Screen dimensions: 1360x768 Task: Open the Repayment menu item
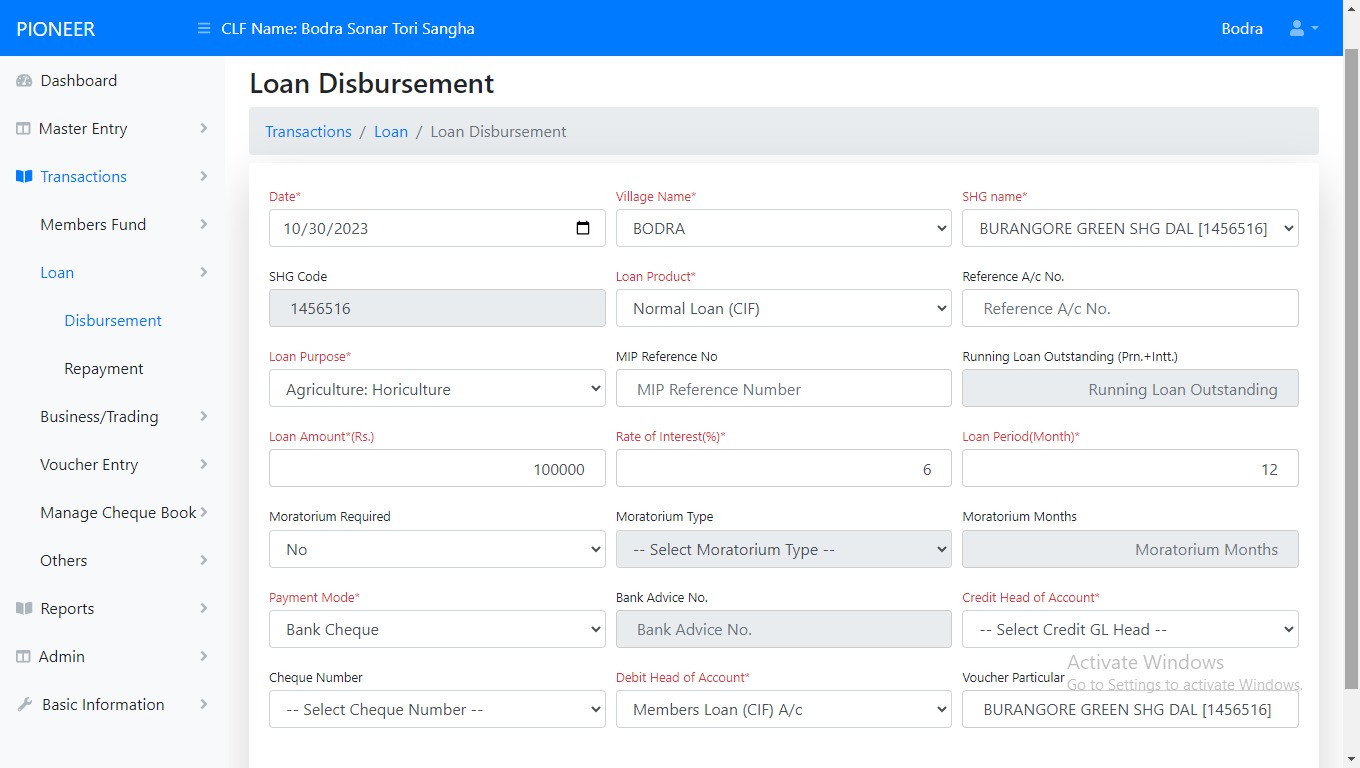[104, 369]
